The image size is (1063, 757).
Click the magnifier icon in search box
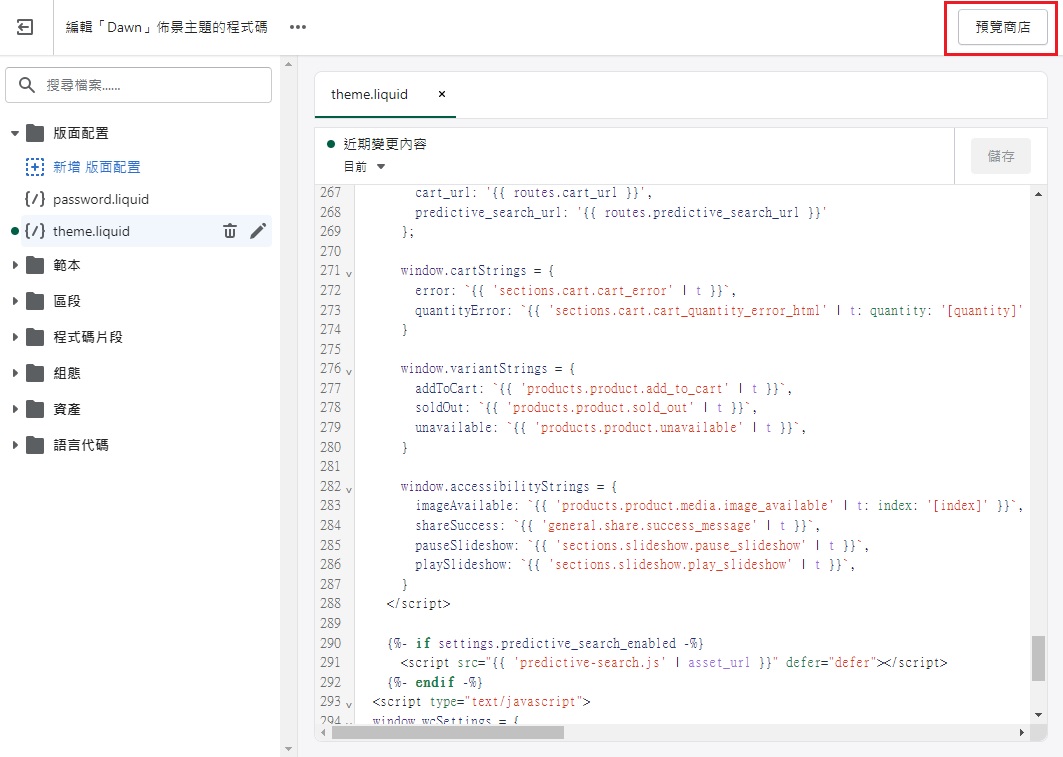click(27, 85)
